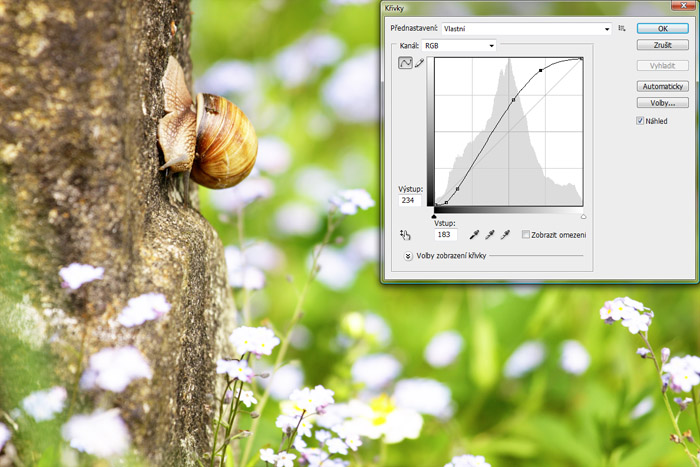Open the Kanál RGB channel dropdown
700x467 pixels.
pos(459,46)
